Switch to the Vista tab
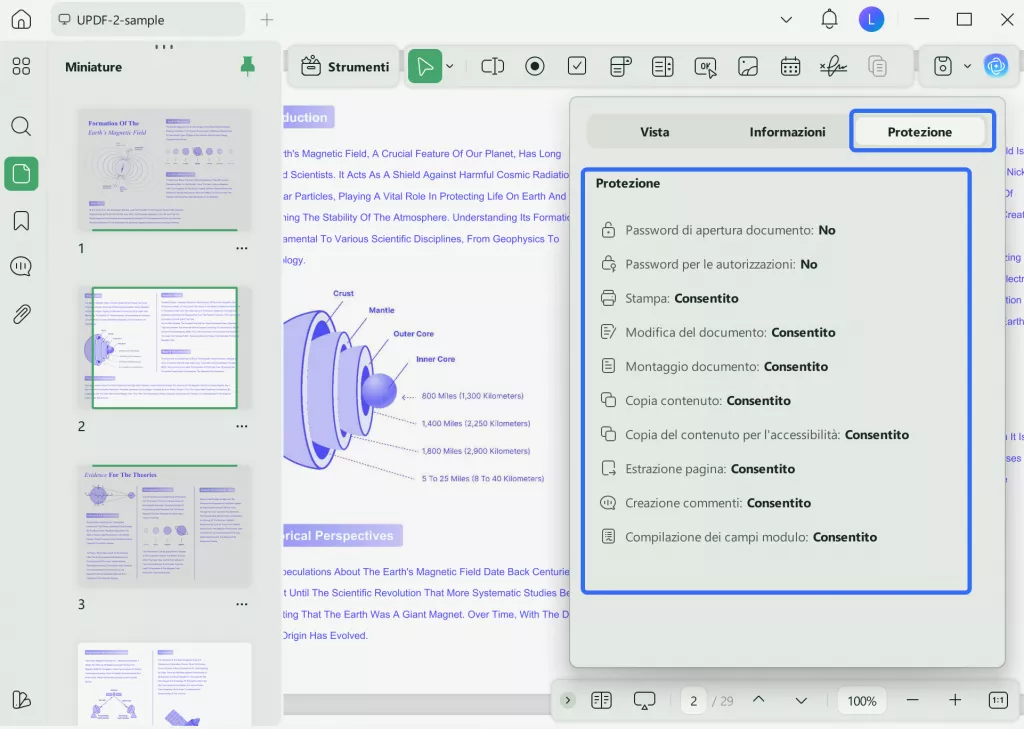This screenshot has width=1024, height=729. click(655, 132)
